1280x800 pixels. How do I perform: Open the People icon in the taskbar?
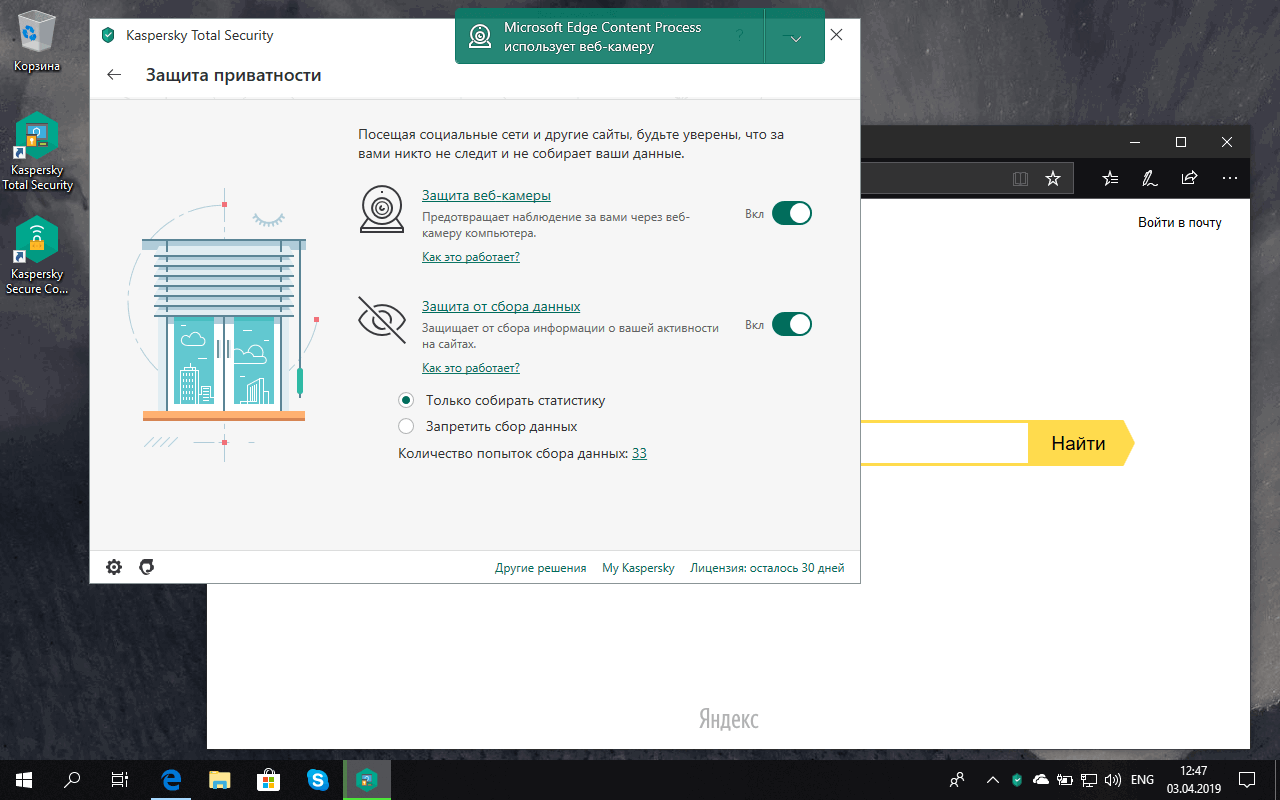[x=957, y=779]
